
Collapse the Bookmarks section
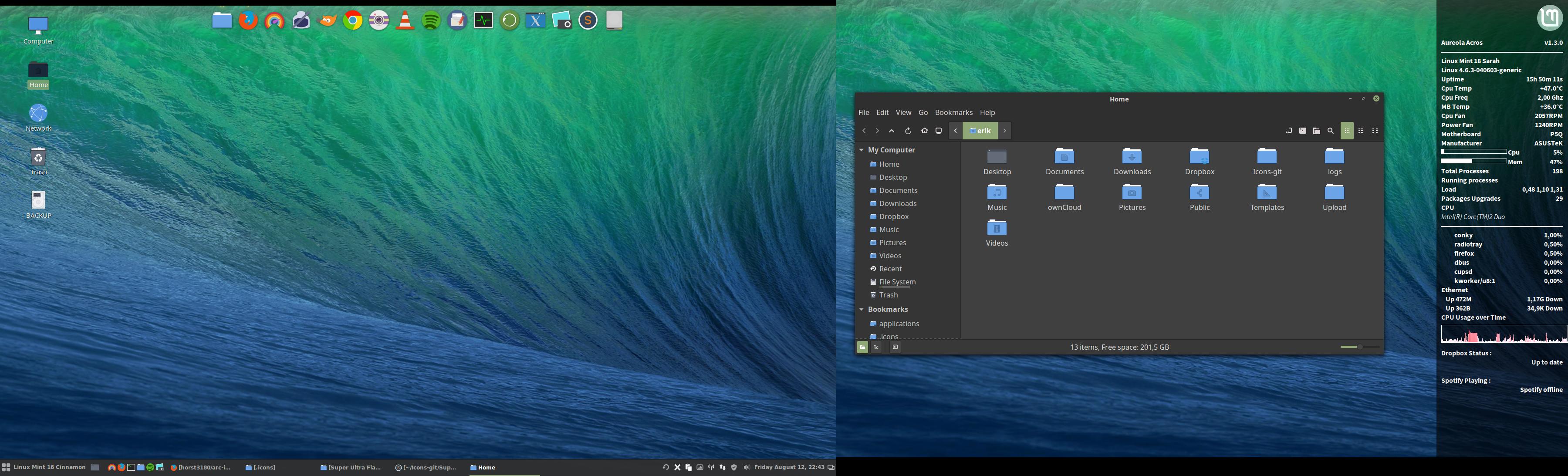click(x=861, y=309)
